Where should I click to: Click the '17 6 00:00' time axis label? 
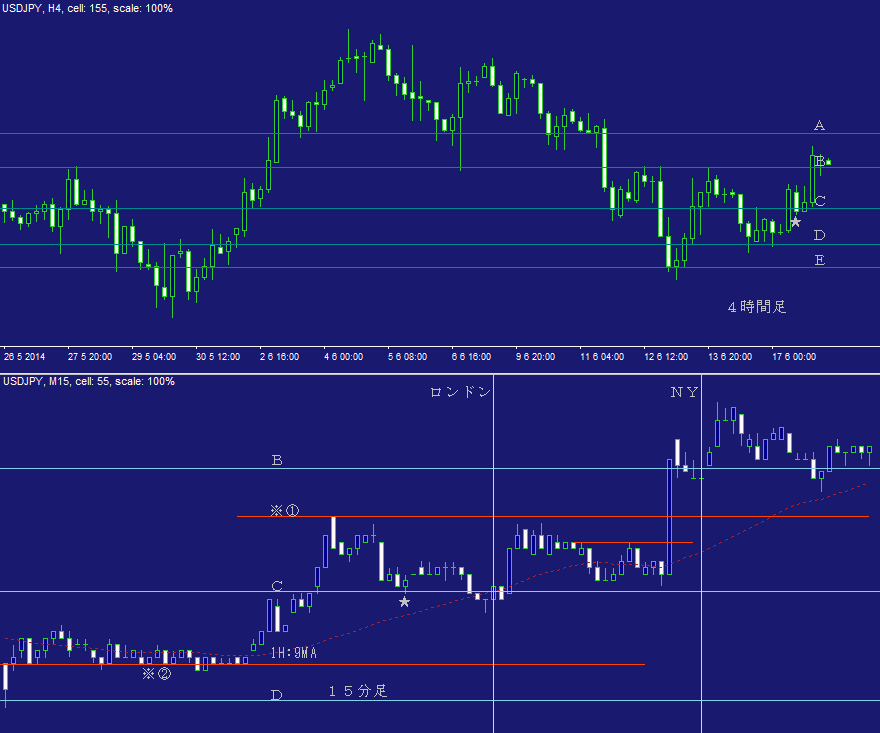pos(794,356)
